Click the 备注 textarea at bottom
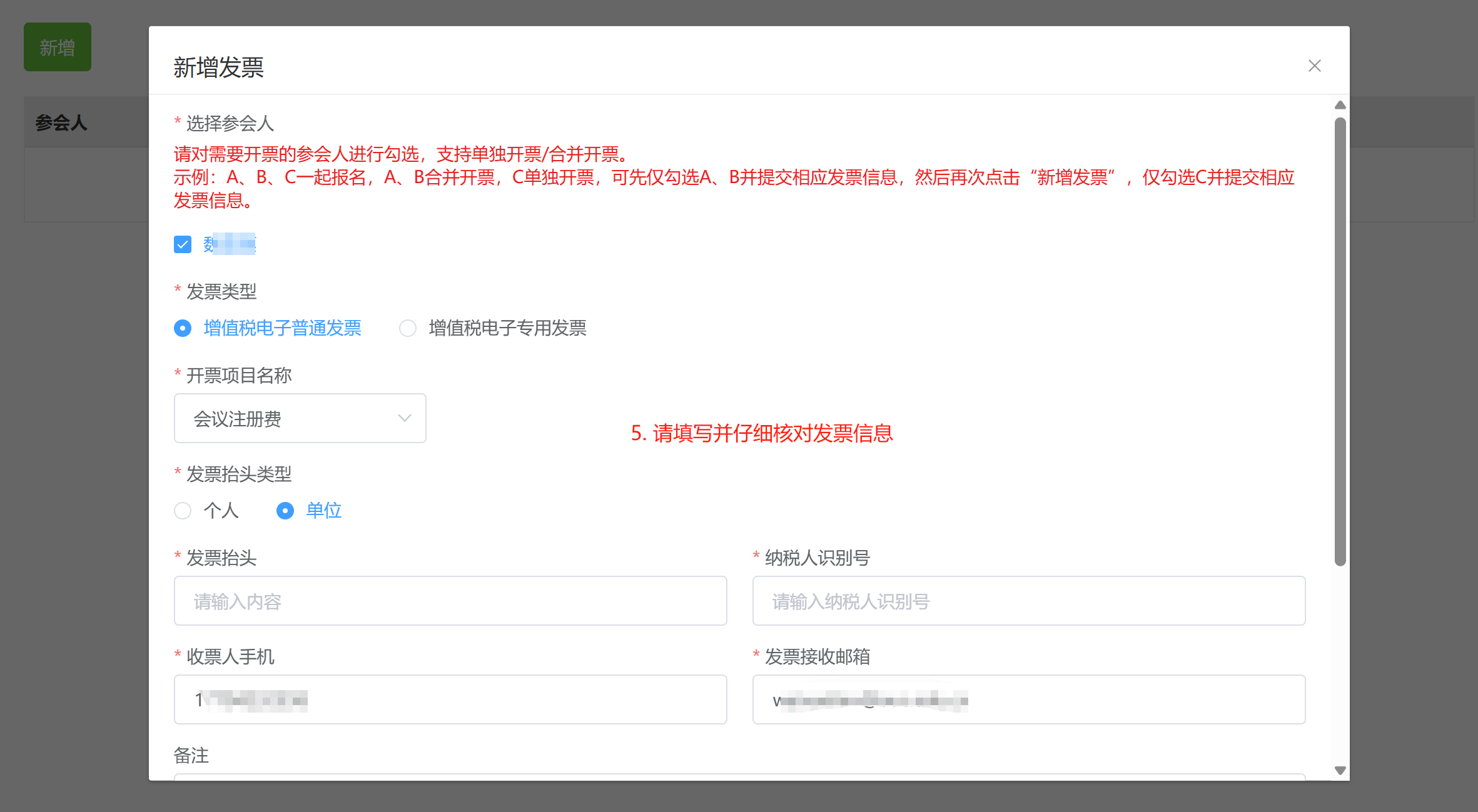 click(739, 776)
